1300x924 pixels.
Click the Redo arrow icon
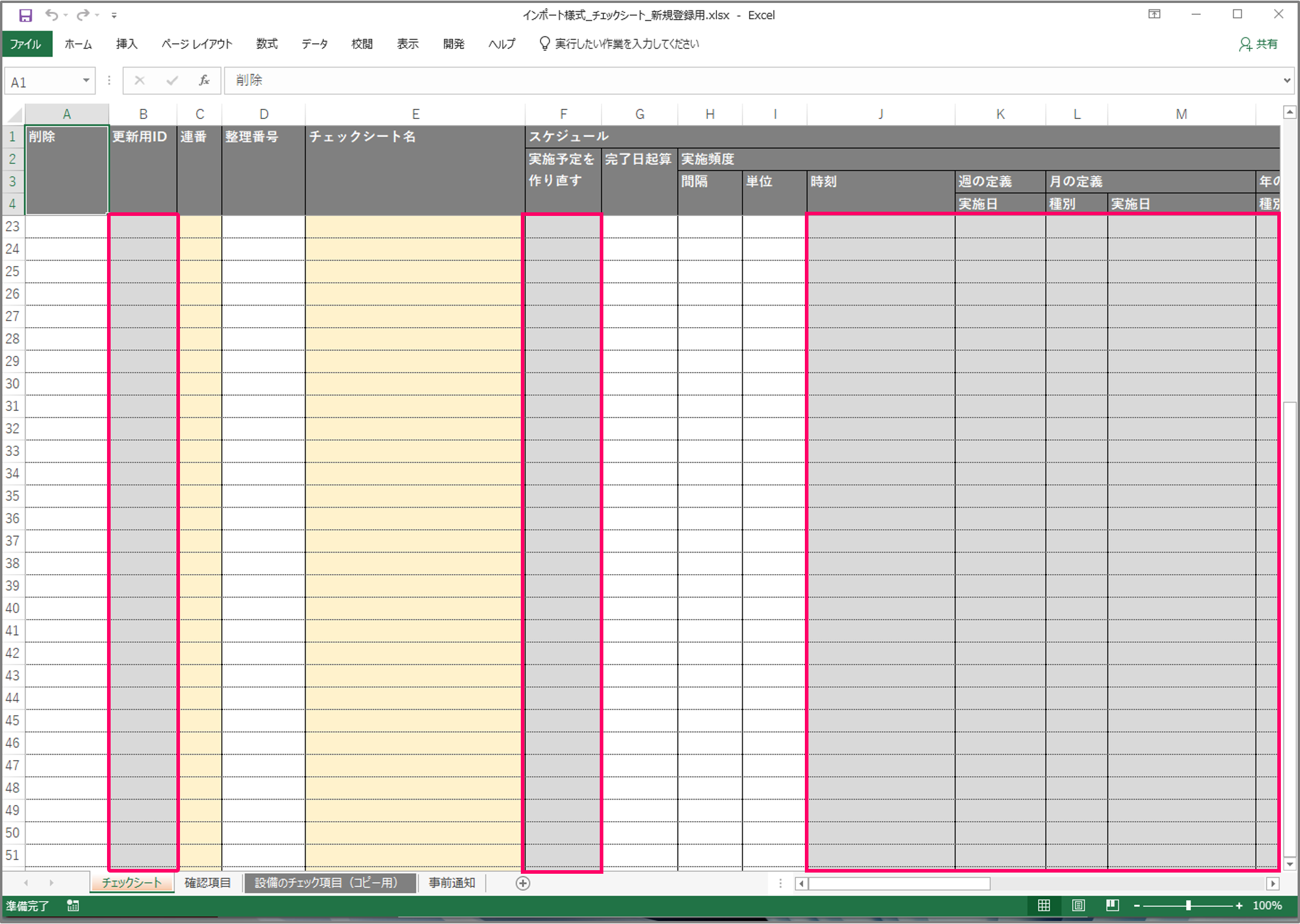[83, 15]
